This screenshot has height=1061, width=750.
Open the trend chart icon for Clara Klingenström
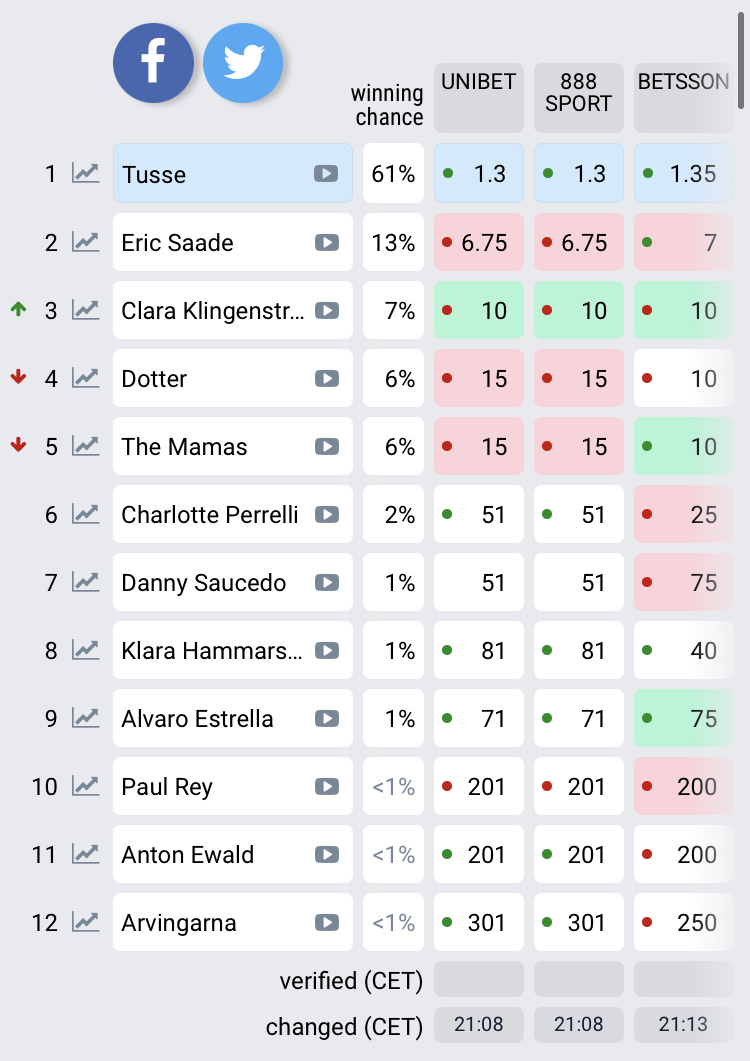click(86, 310)
